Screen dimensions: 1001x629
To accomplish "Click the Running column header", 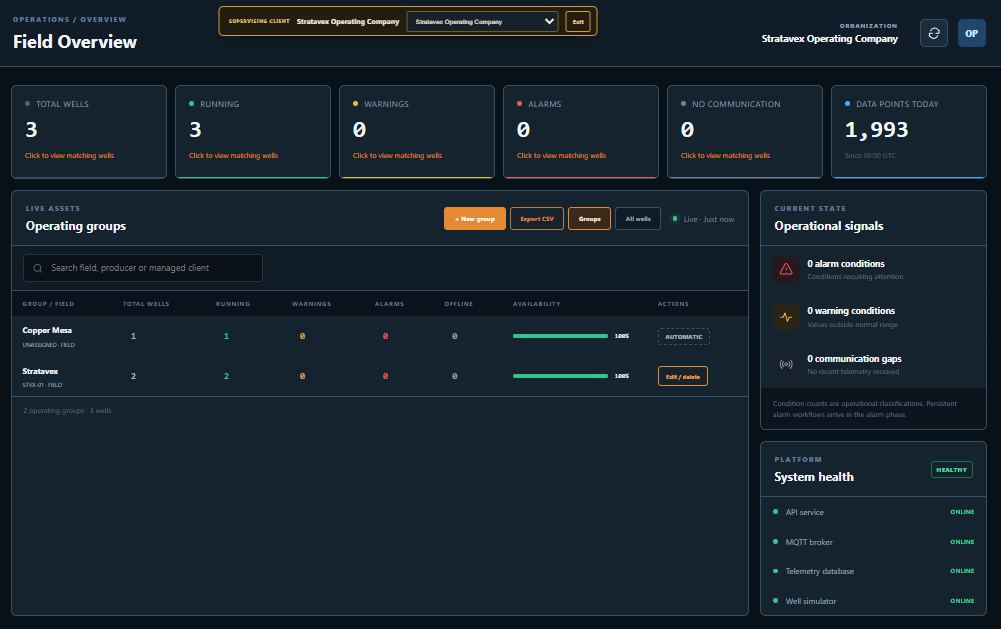I will [233, 304].
